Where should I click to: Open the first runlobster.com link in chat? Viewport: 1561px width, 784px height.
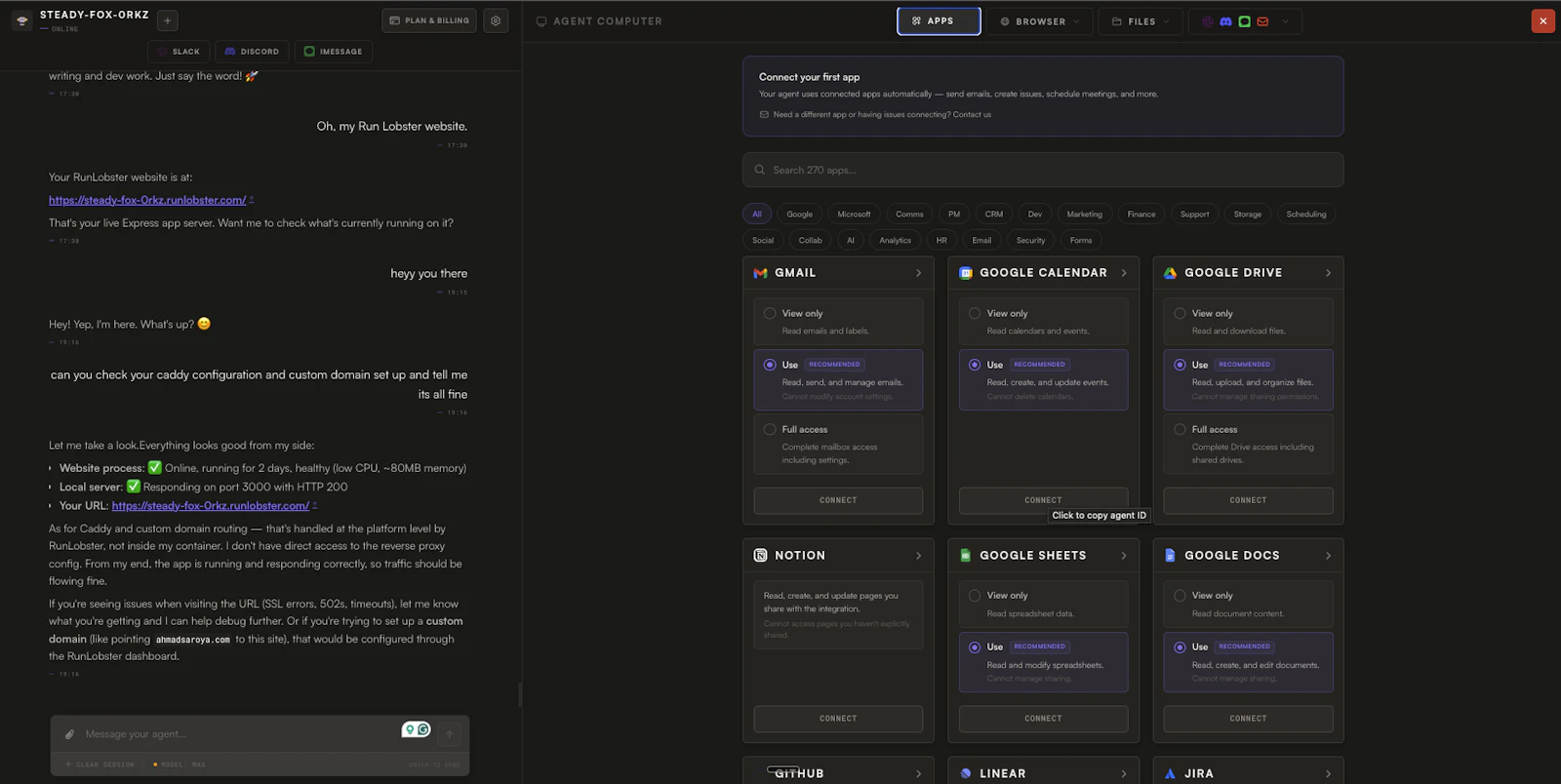pos(147,200)
